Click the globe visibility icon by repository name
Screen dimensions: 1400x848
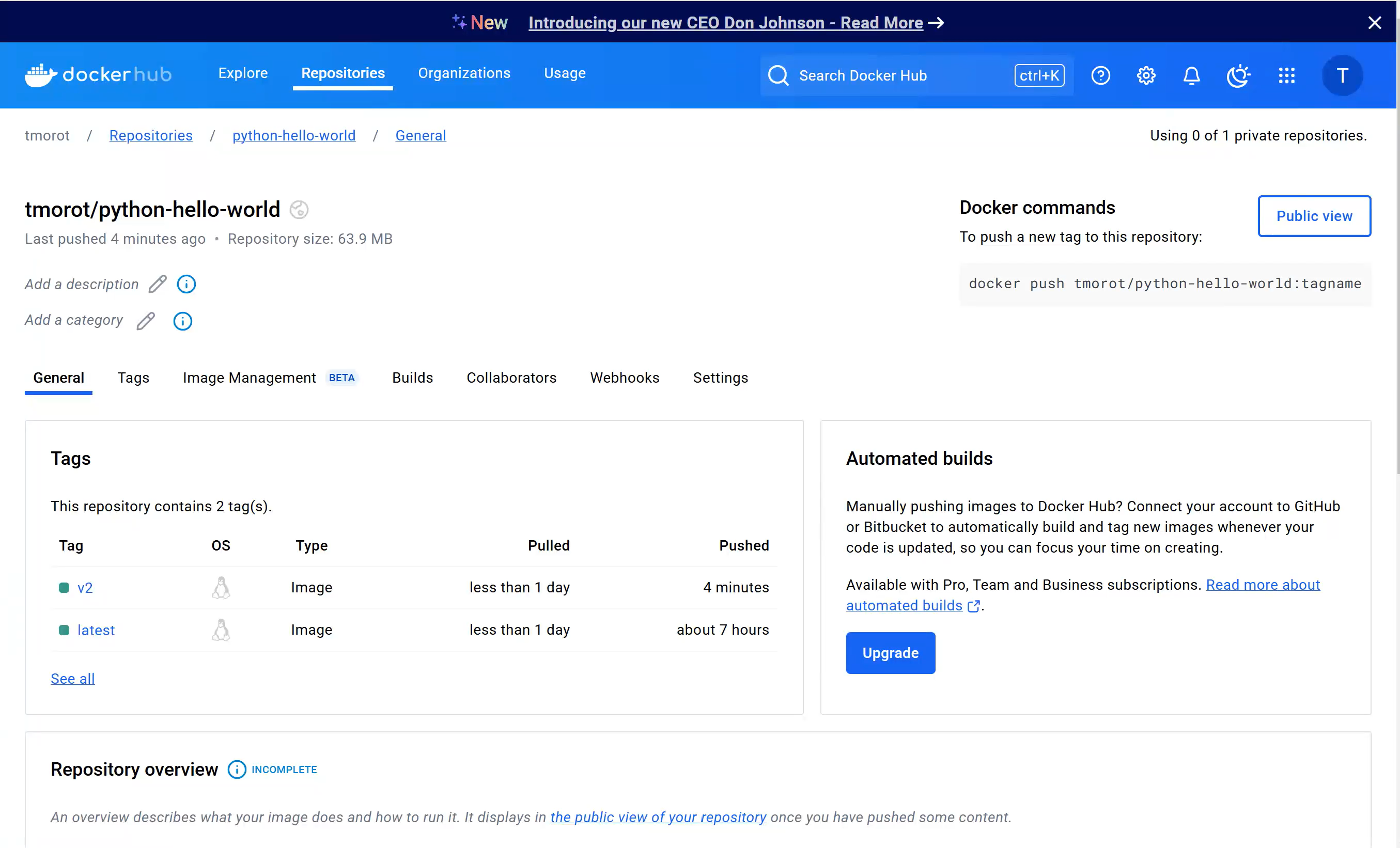[x=299, y=210]
